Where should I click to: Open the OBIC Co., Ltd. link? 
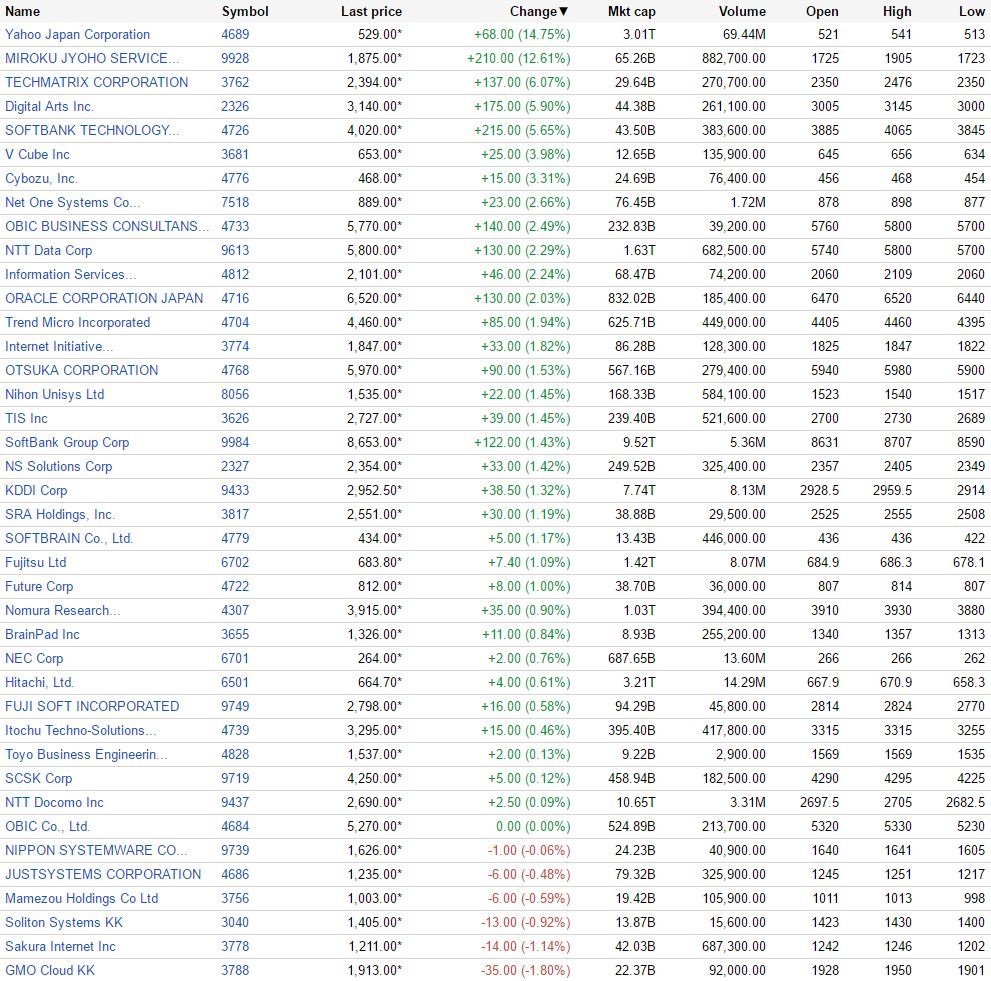pos(47,827)
